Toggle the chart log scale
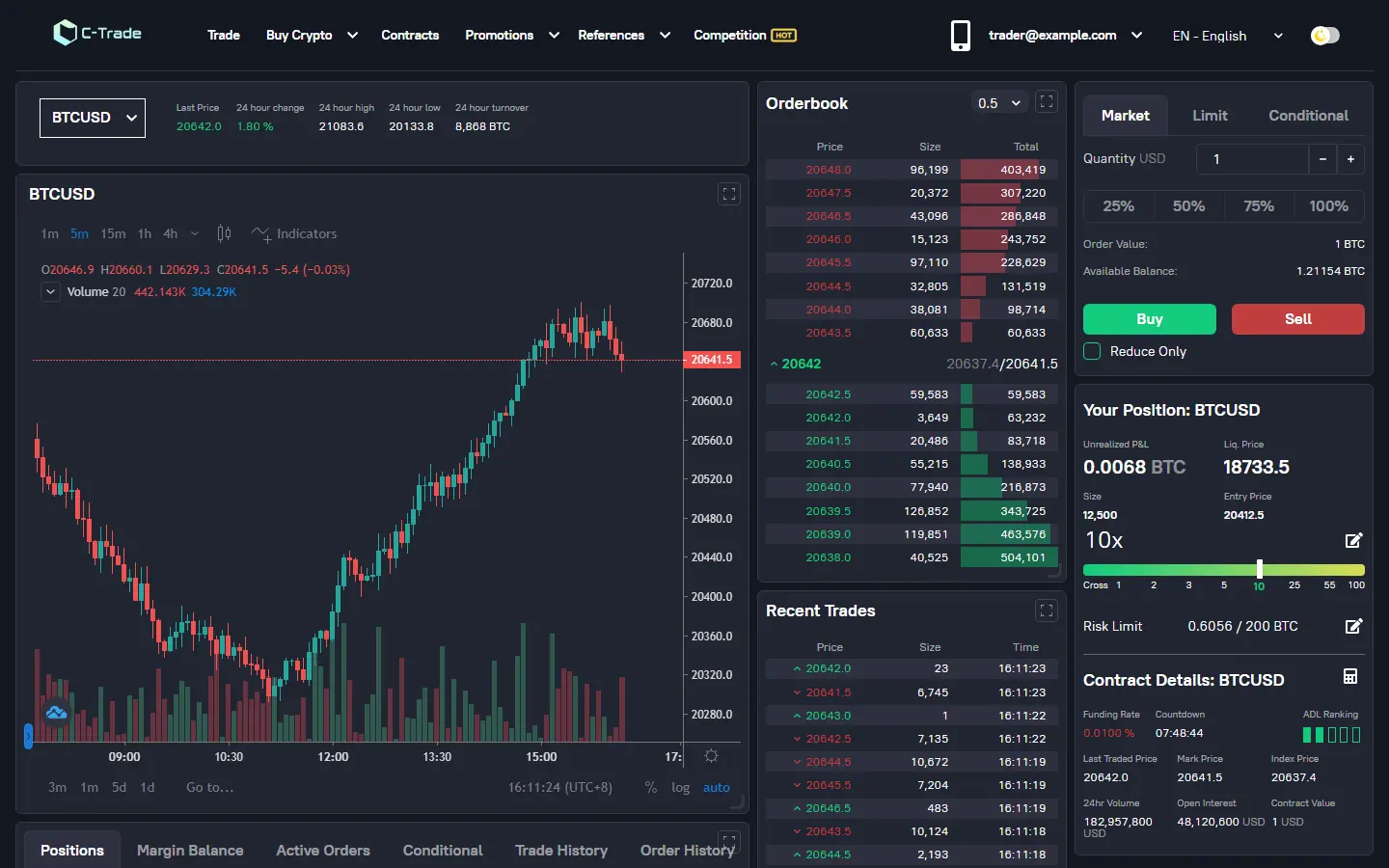The width and height of the screenshot is (1389, 868). pyautogui.click(x=680, y=787)
